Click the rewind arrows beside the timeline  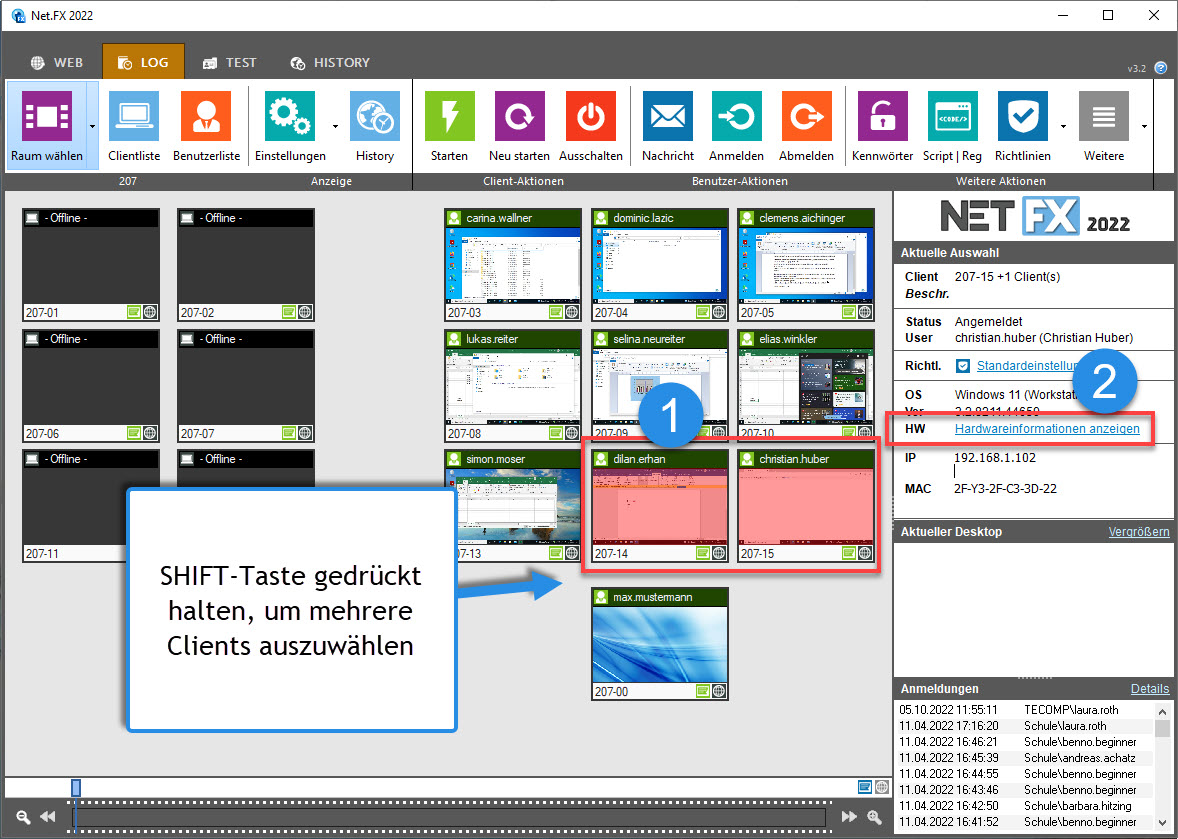coord(48,816)
